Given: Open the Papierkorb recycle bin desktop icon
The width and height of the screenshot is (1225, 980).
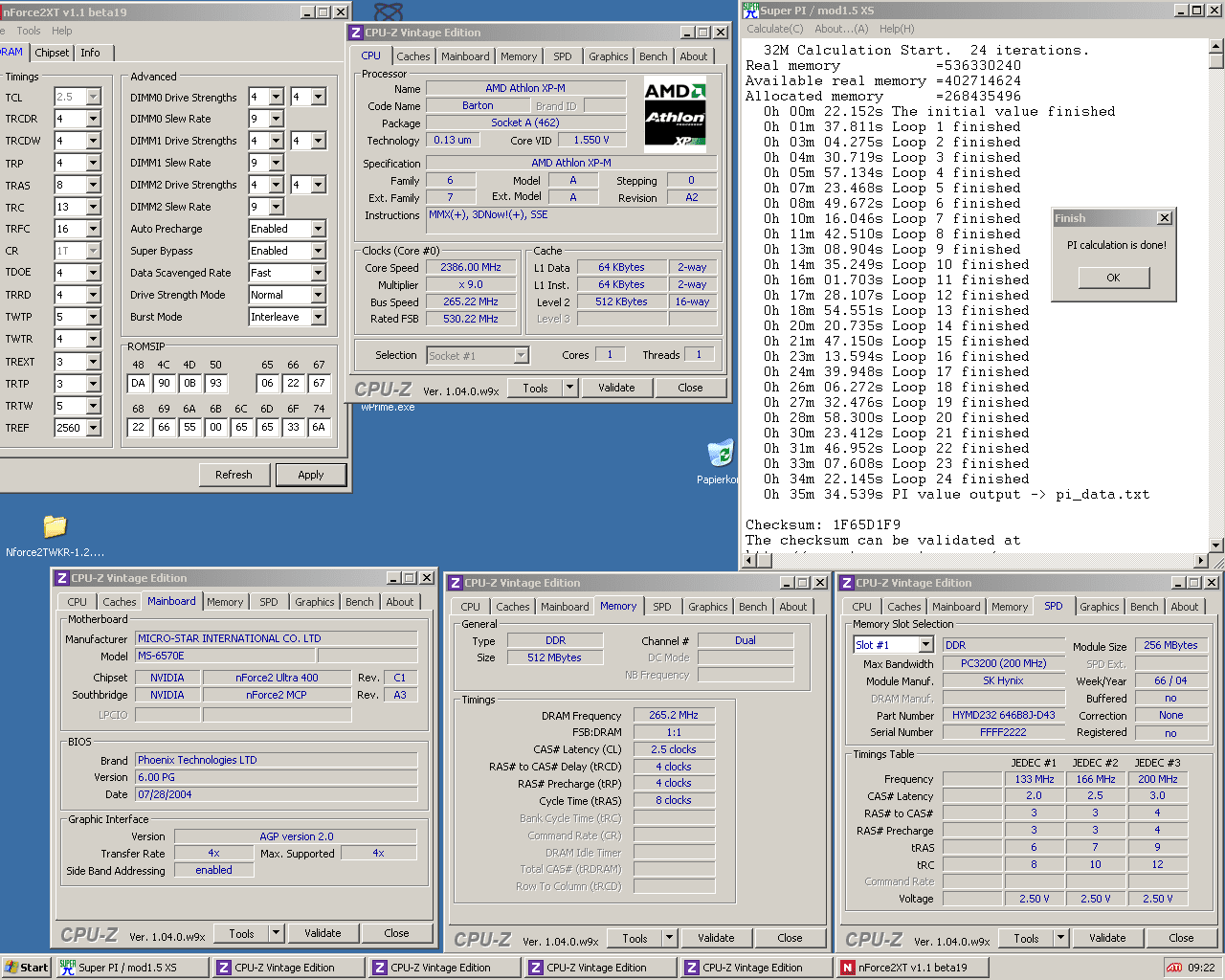Looking at the screenshot, I should 720,454.
